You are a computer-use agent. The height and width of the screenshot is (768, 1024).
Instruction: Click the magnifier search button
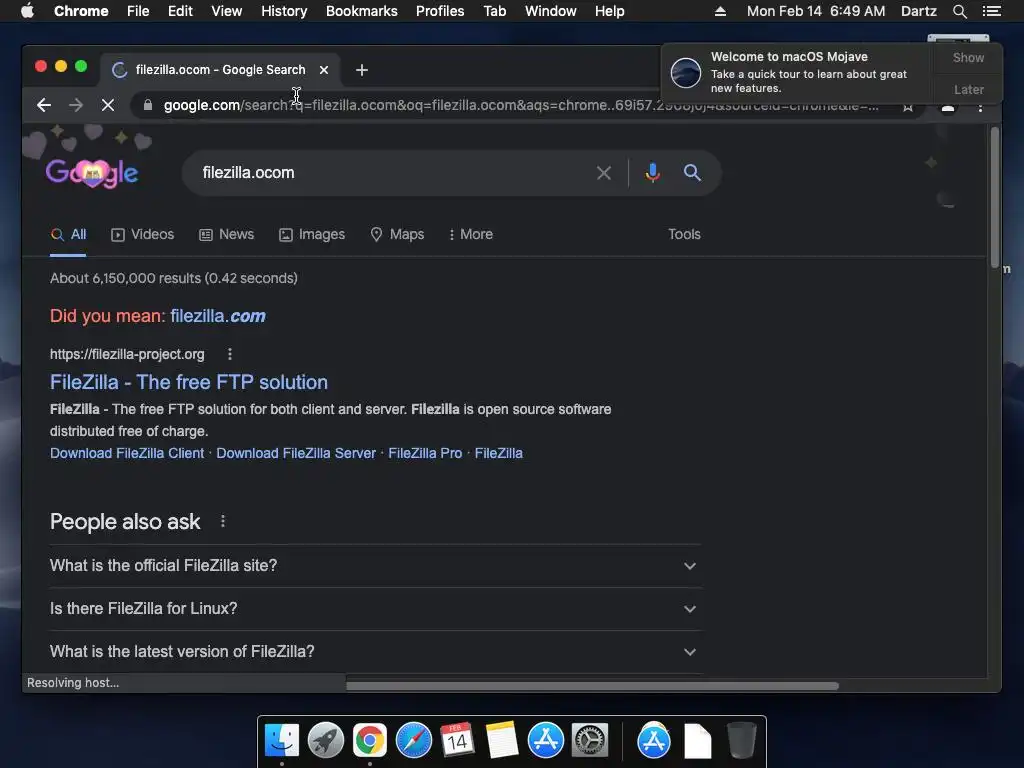point(692,172)
